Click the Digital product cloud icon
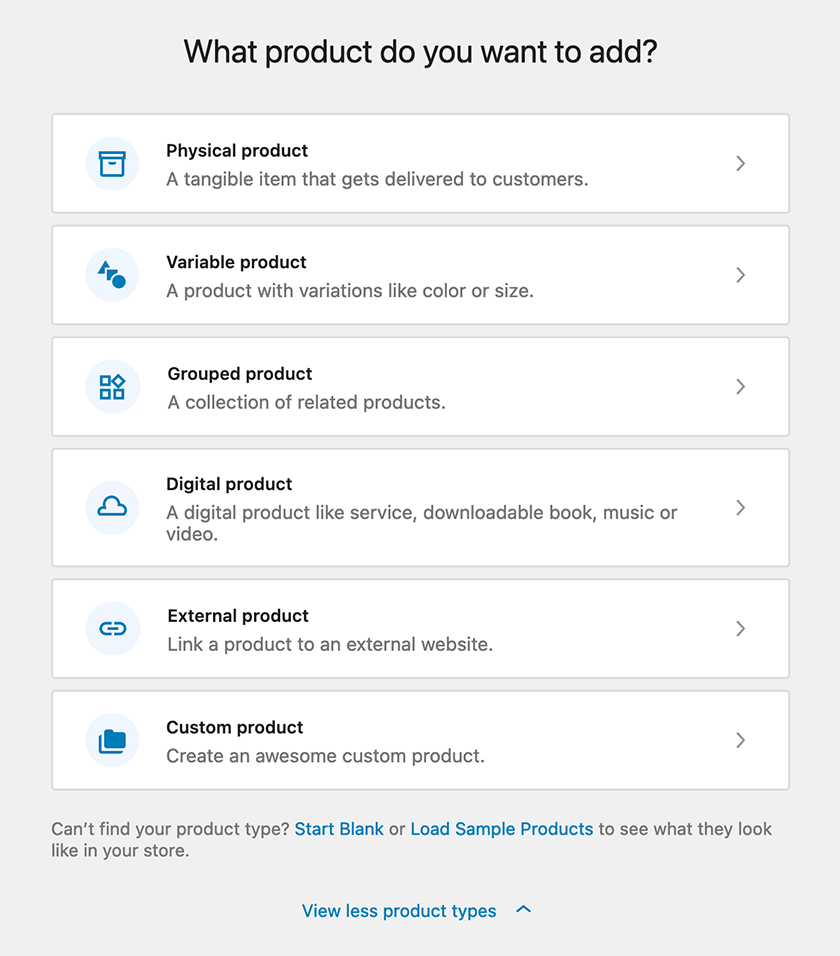This screenshot has height=956, width=840. click(x=112, y=507)
